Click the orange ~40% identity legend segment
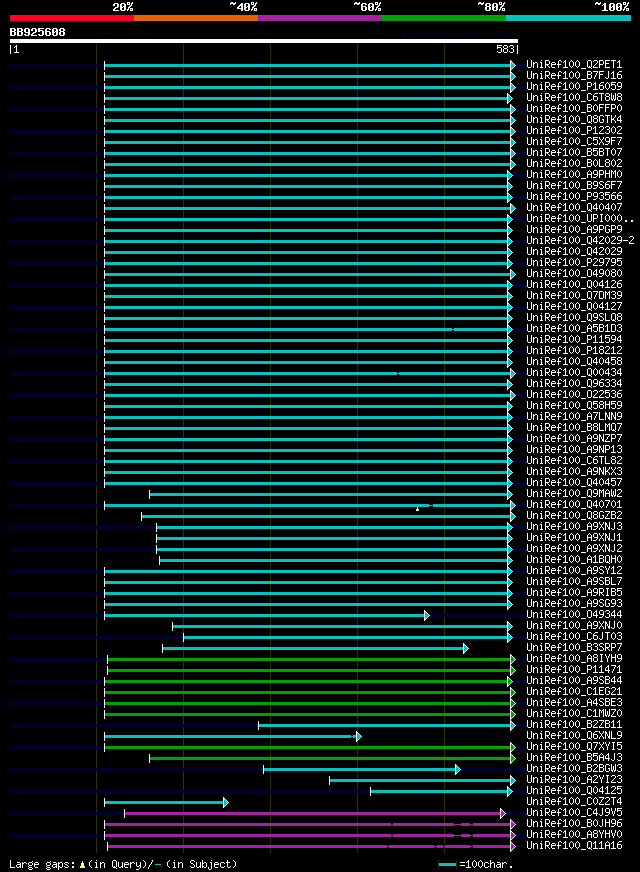This screenshot has height=872, width=640. [x=196, y=18]
